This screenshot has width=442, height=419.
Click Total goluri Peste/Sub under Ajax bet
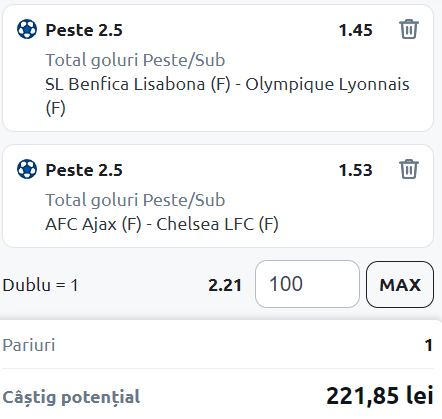pyautogui.click(x=135, y=200)
